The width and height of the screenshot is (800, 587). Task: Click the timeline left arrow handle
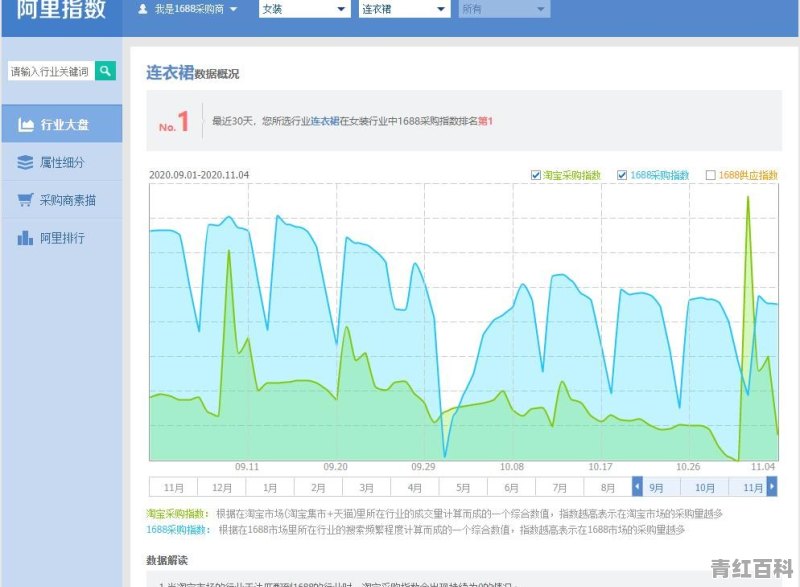click(637, 486)
